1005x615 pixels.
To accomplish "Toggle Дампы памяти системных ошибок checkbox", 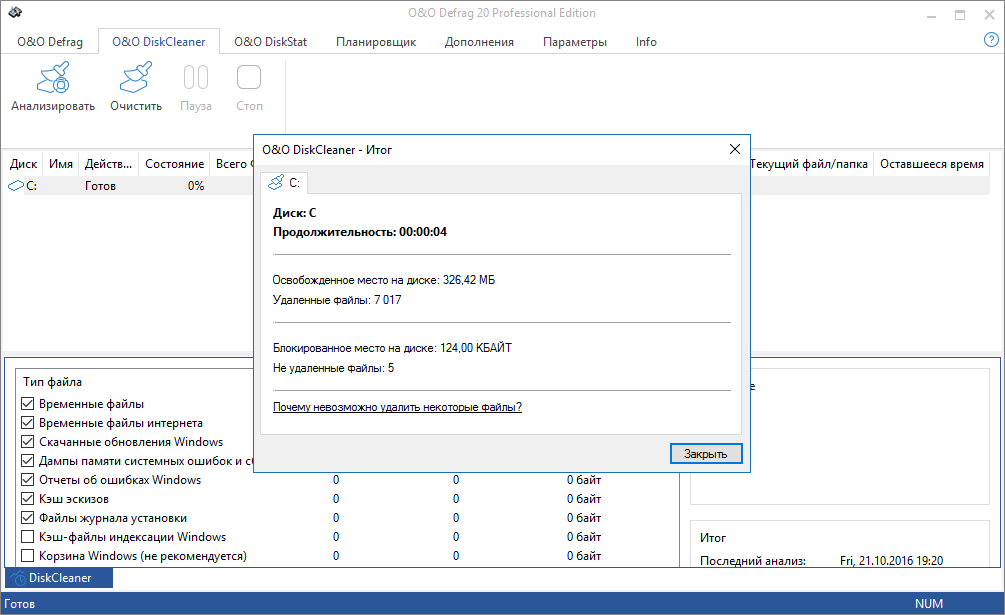I will (28, 461).
